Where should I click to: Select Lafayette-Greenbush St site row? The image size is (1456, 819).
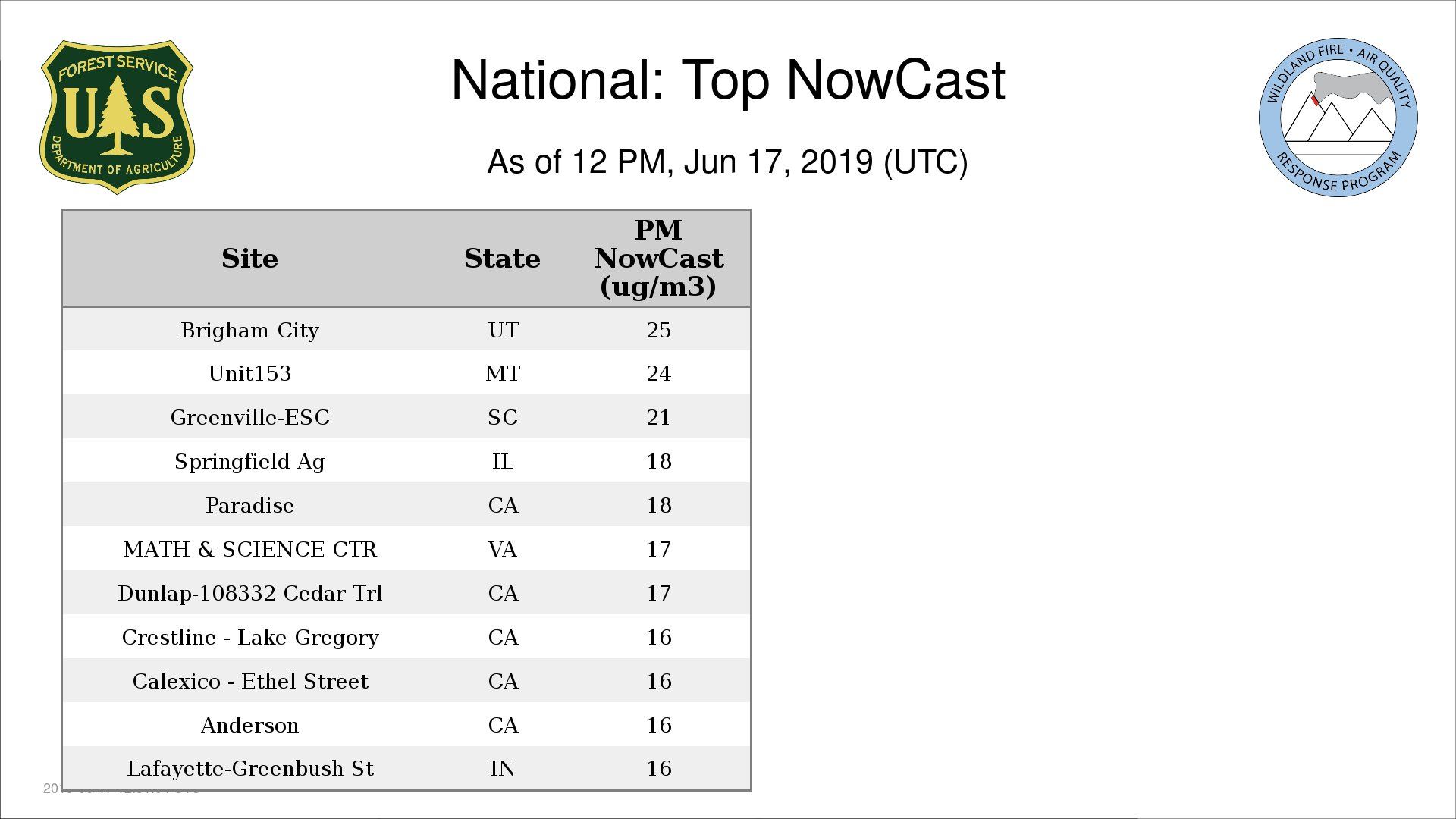tap(249, 769)
